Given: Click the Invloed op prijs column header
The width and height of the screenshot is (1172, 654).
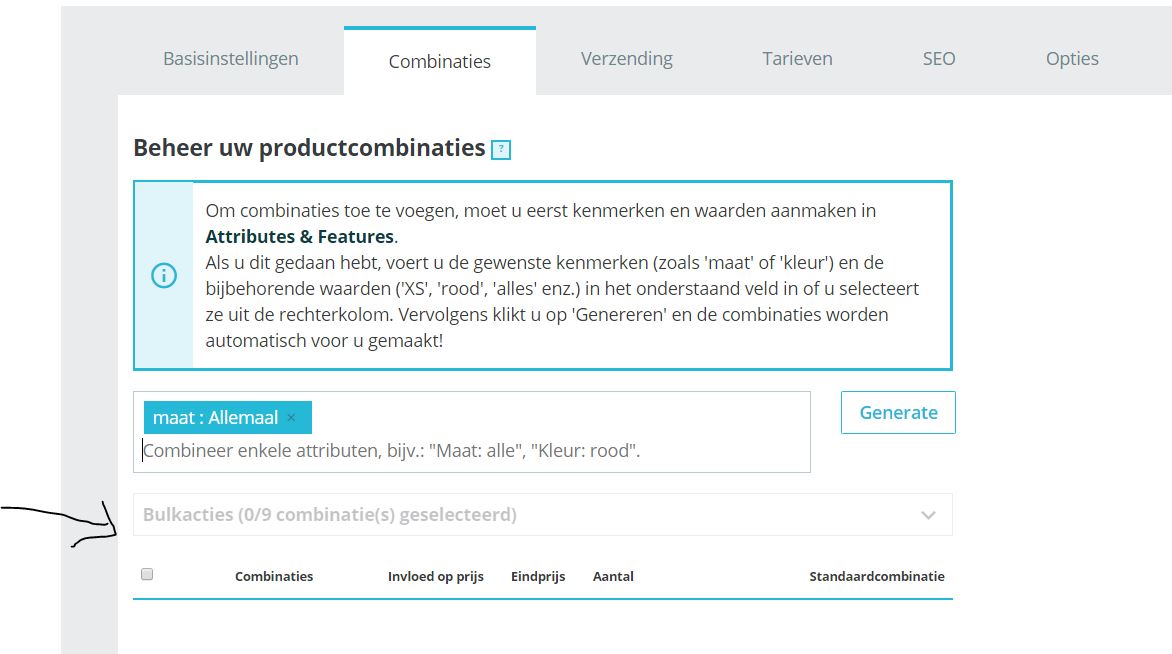Looking at the screenshot, I should point(436,576).
